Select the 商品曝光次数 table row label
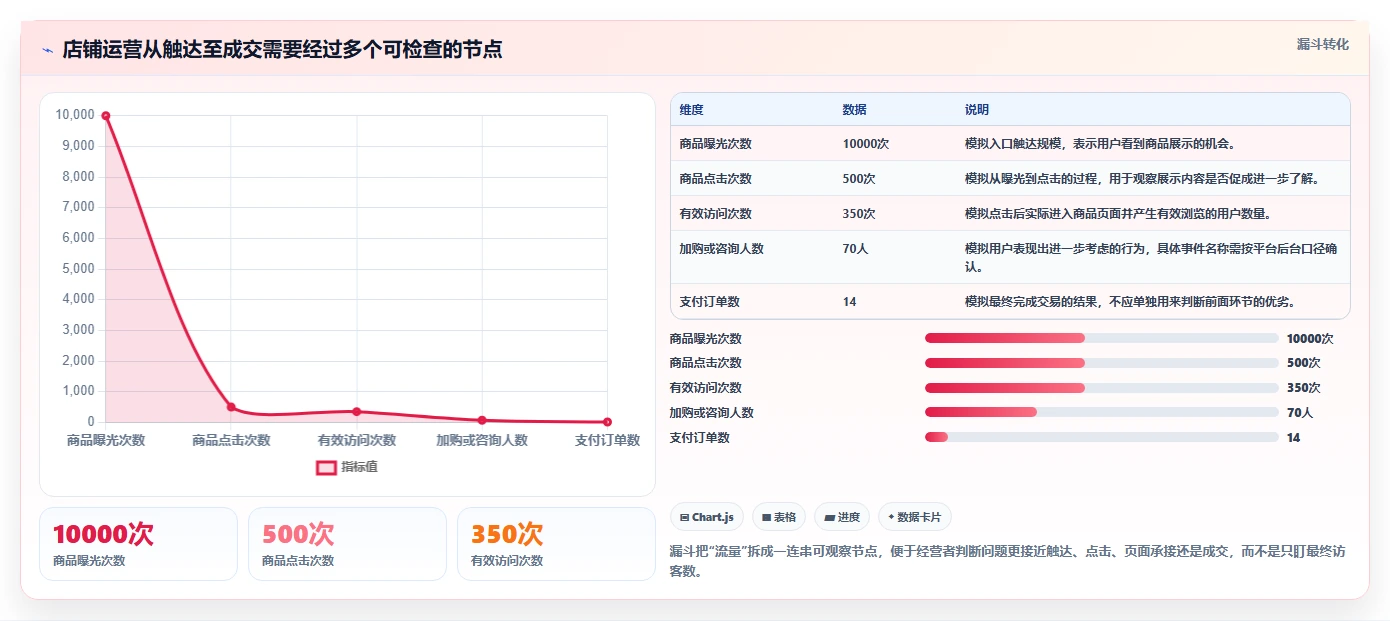The width and height of the screenshot is (1390, 621). coord(715,144)
